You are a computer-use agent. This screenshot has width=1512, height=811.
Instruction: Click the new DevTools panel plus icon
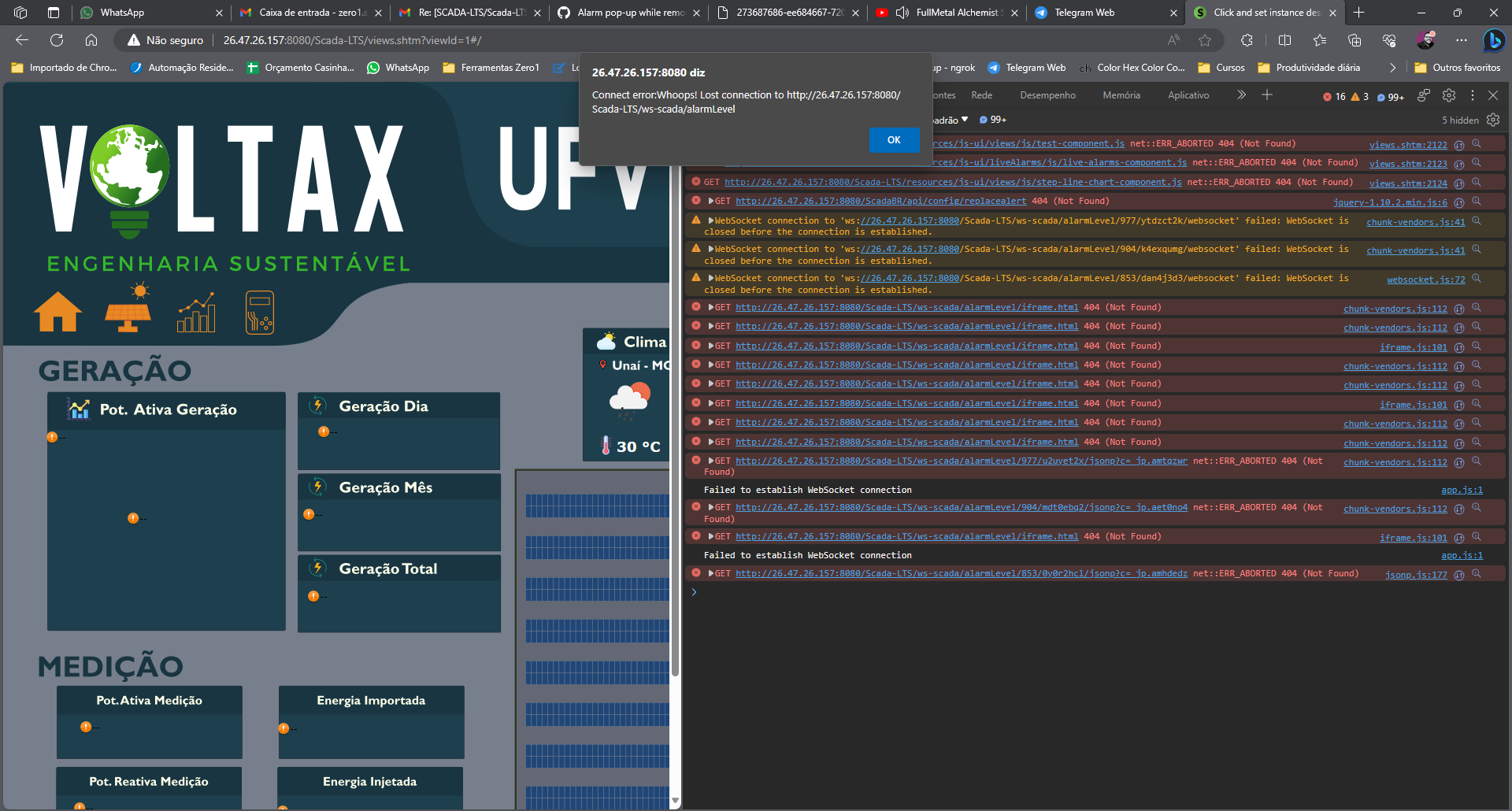point(1267,95)
